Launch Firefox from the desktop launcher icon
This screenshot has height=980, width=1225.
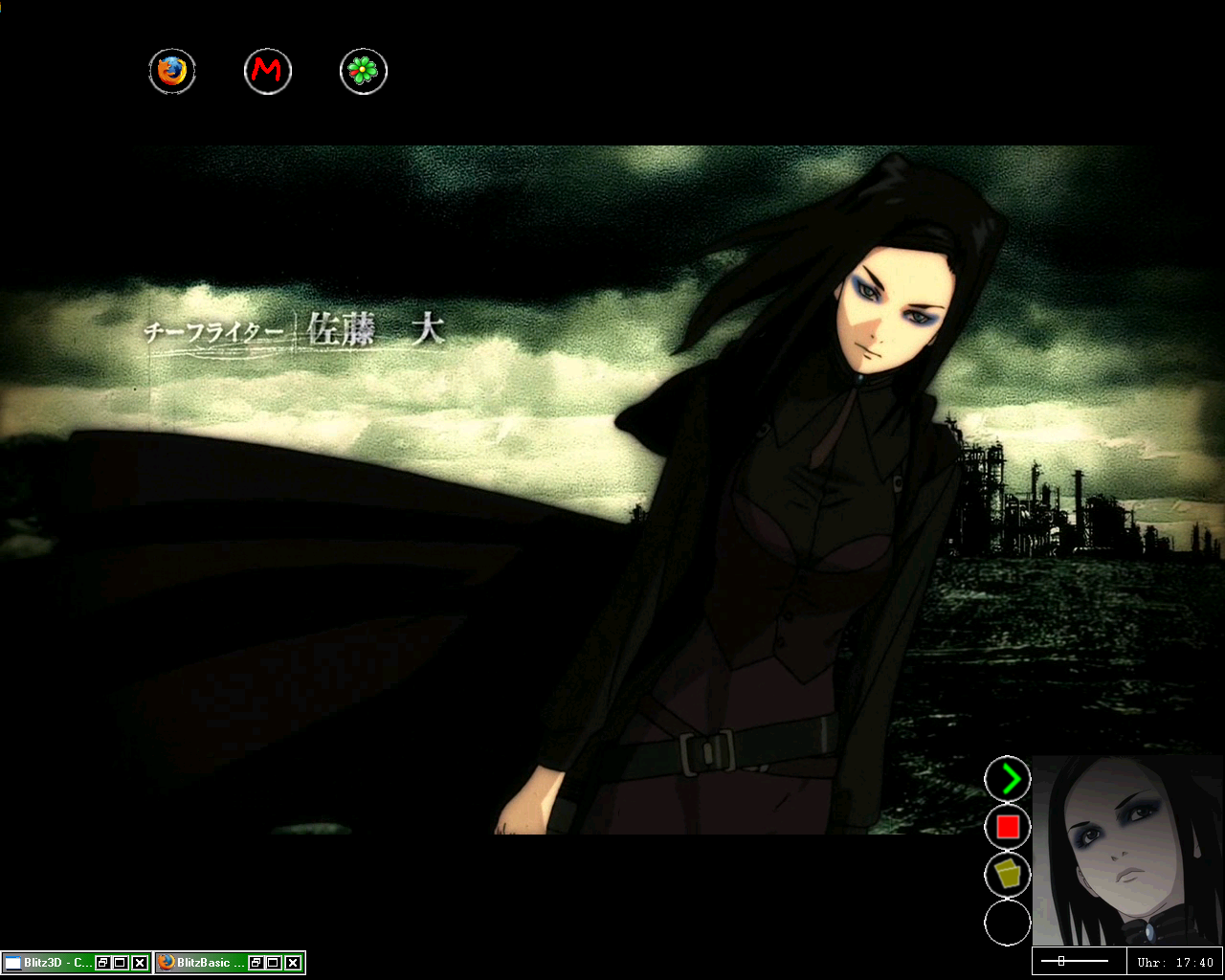172,72
